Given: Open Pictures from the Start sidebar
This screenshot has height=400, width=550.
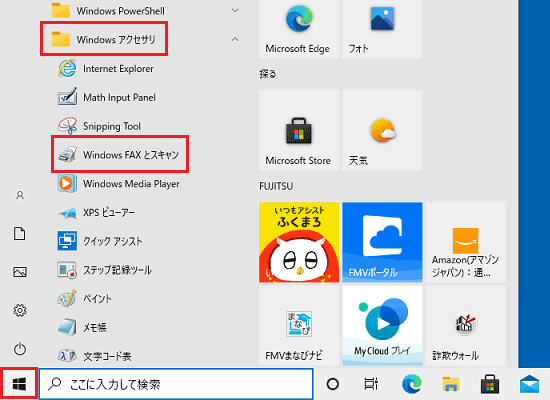Looking at the screenshot, I should 20,272.
